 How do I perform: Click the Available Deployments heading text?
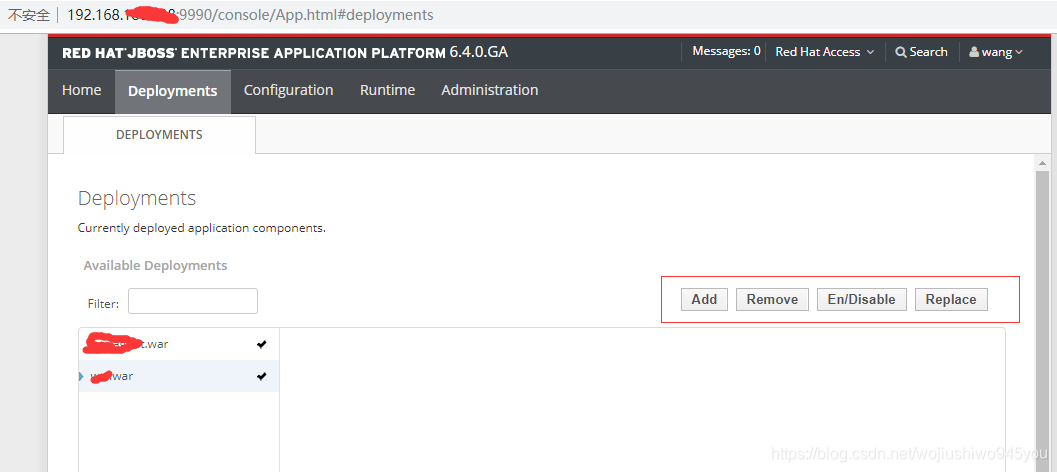[155, 266]
